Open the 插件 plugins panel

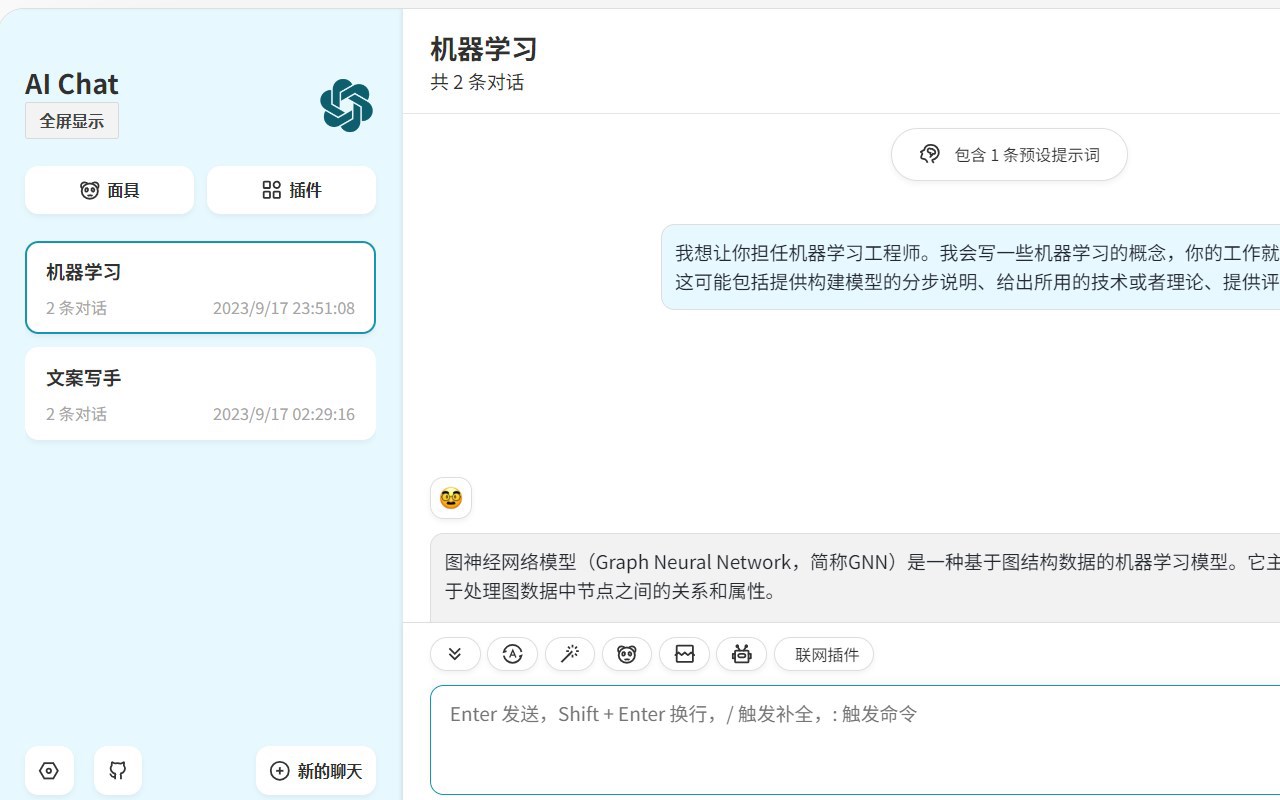coord(291,190)
